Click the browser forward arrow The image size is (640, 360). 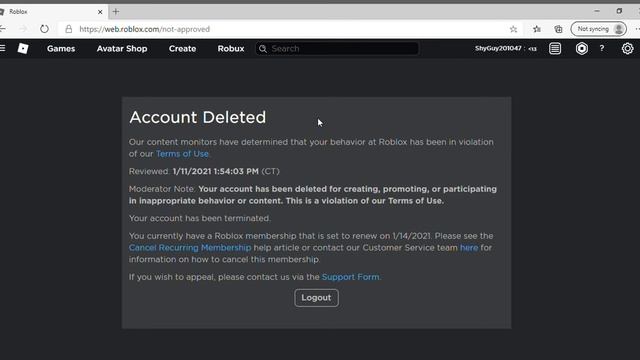pyautogui.click(x=23, y=29)
